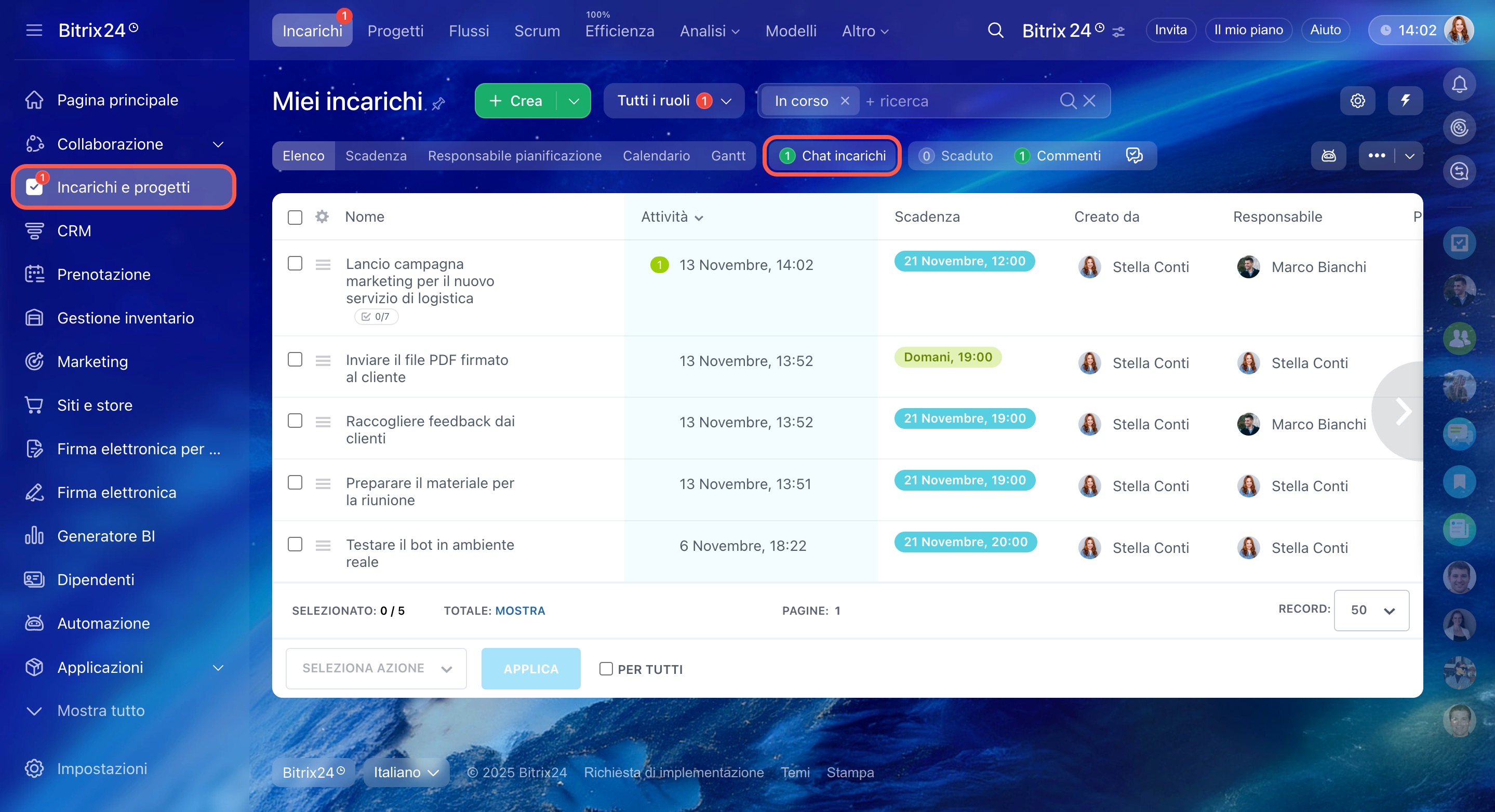Check the Lancio campagna marketing row checkbox

(295, 264)
